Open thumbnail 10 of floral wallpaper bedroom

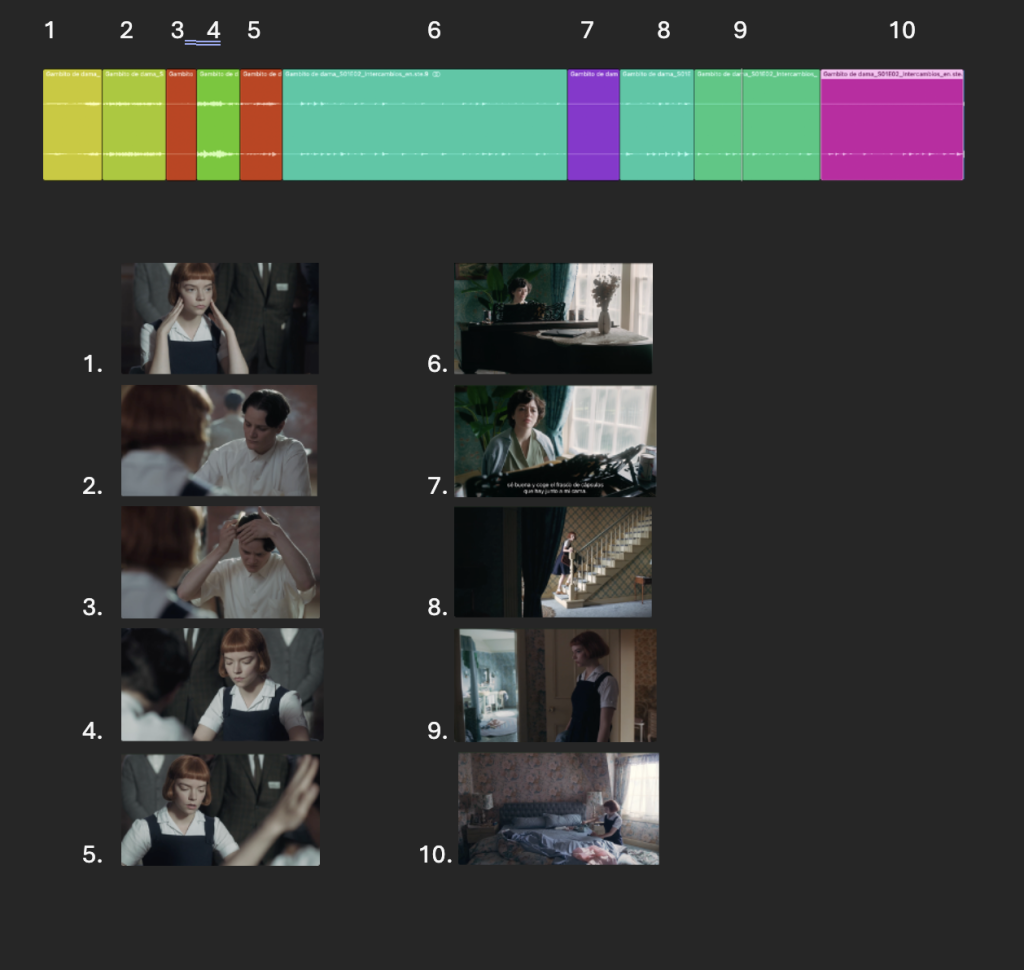(558, 809)
